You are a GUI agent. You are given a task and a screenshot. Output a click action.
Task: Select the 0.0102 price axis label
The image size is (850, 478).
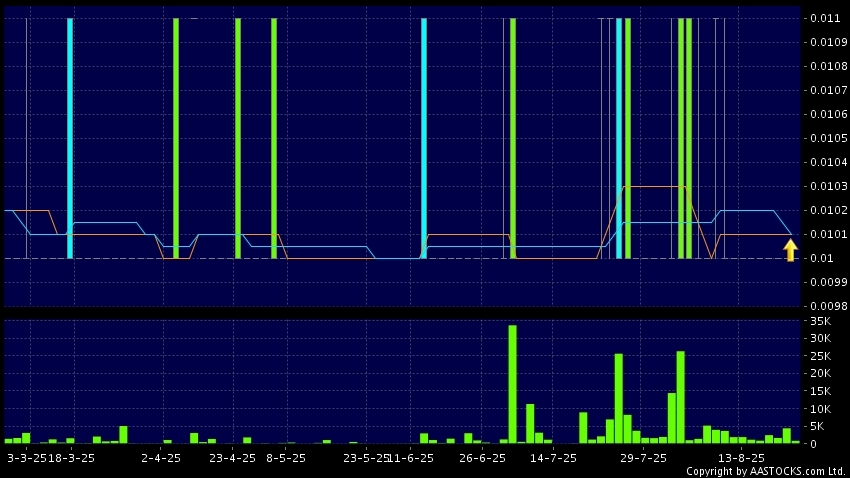828,210
